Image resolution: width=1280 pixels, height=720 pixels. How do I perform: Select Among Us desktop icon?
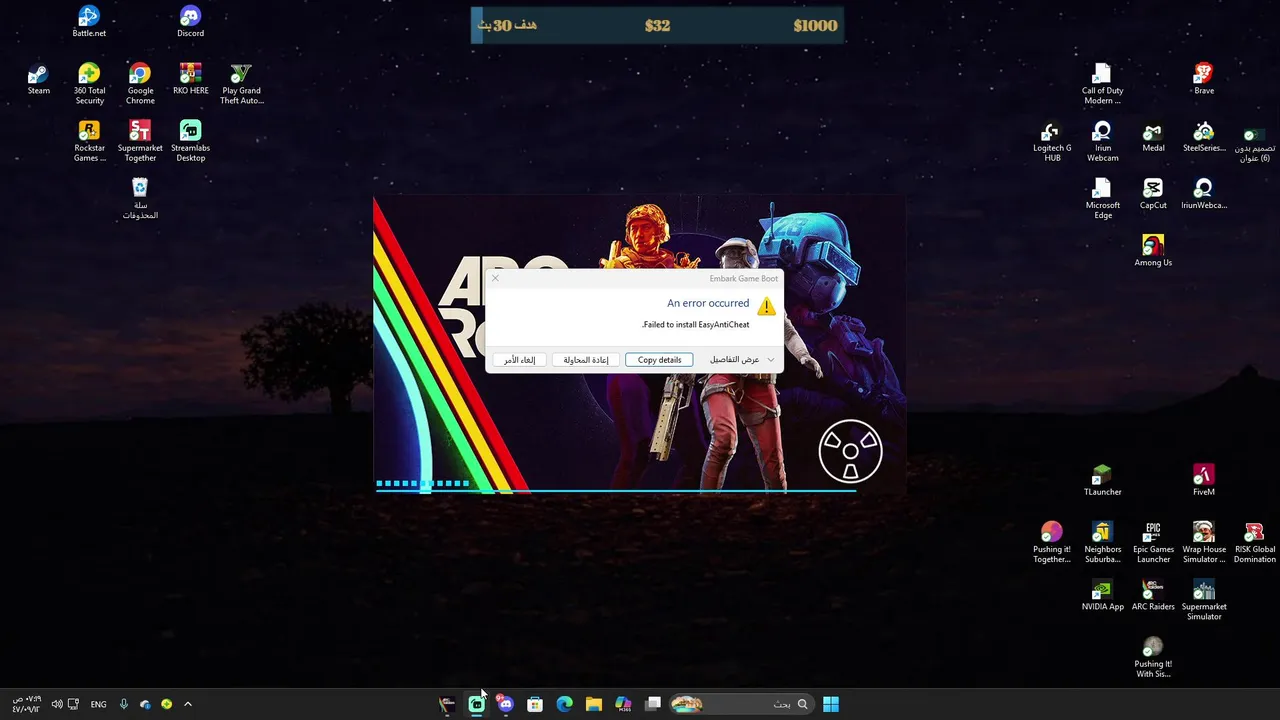click(1153, 251)
